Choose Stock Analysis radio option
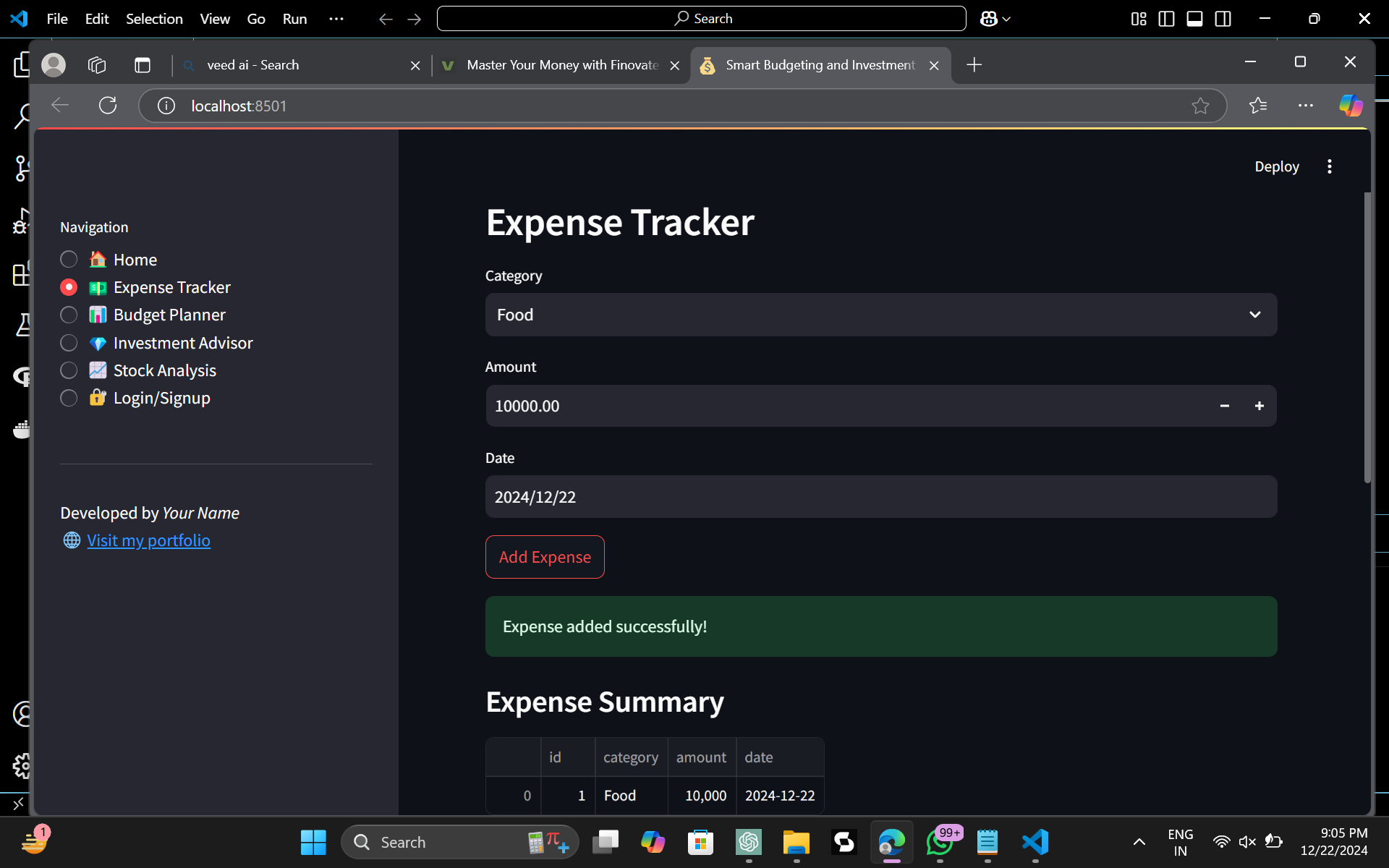The image size is (1389, 868). (69, 370)
